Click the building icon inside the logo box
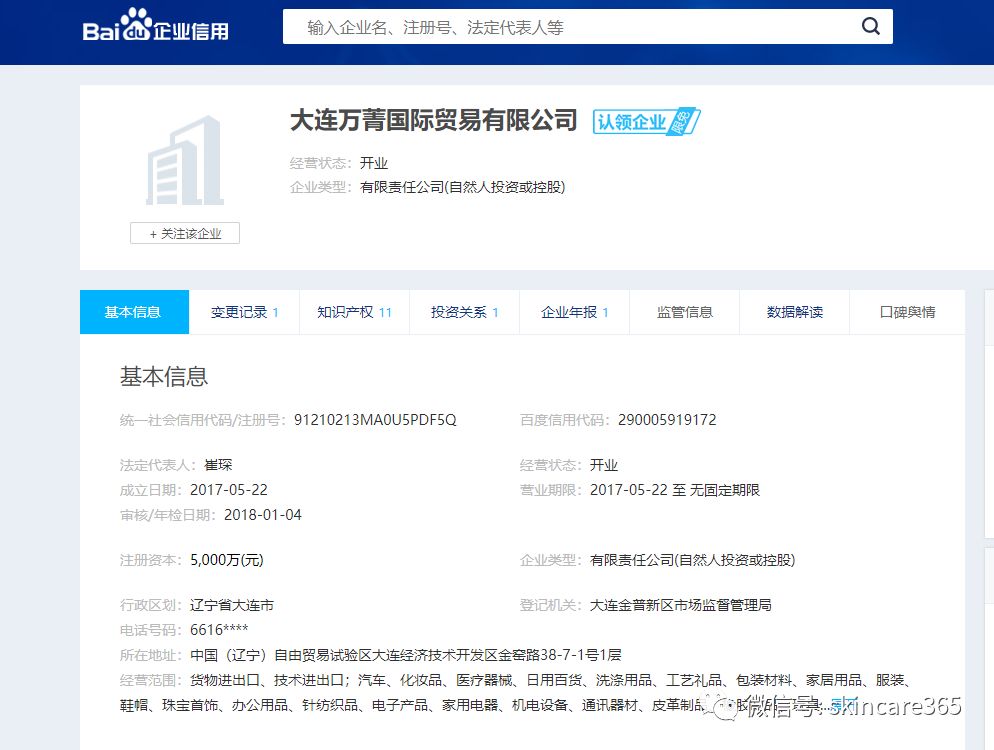Image resolution: width=994 pixels, height=750 pixels. (x=184, y=160)
